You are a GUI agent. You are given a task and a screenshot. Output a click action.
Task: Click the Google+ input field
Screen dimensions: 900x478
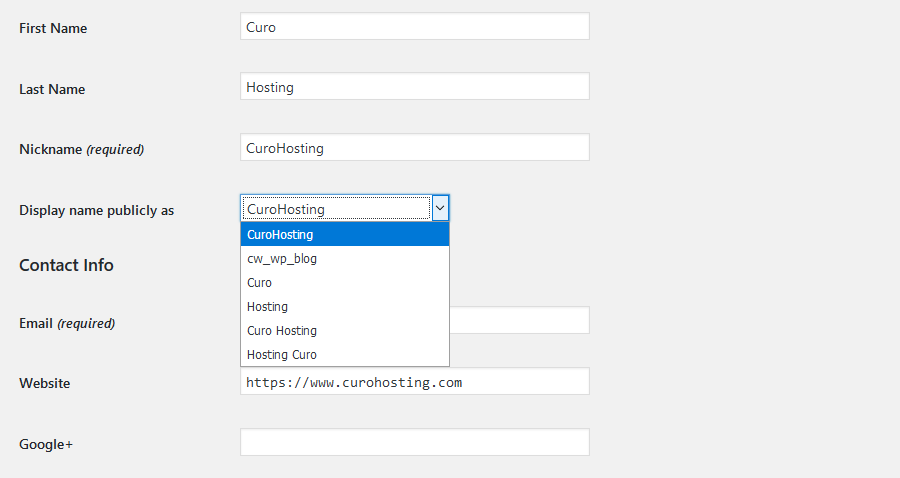point(414,442)
